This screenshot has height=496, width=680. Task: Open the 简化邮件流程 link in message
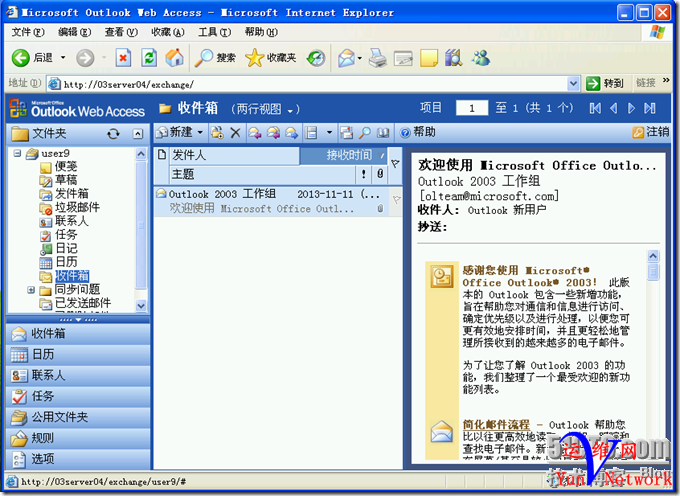point(496,424)
